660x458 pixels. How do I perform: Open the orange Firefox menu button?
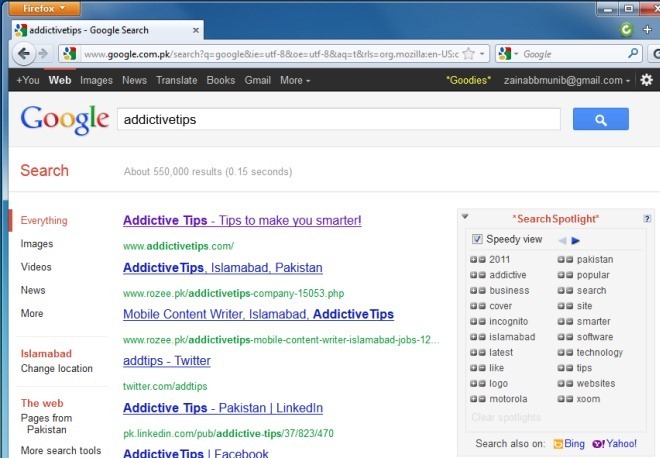[44, 8]
